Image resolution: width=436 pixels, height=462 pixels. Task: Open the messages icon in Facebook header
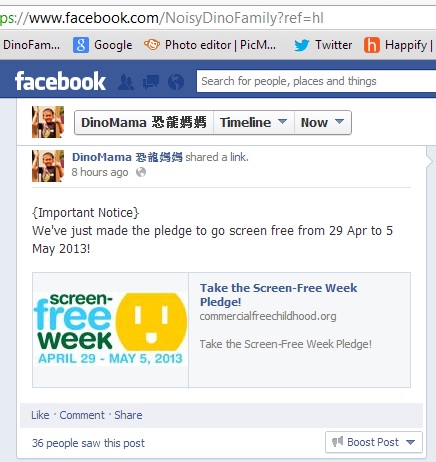pos(151,82)
